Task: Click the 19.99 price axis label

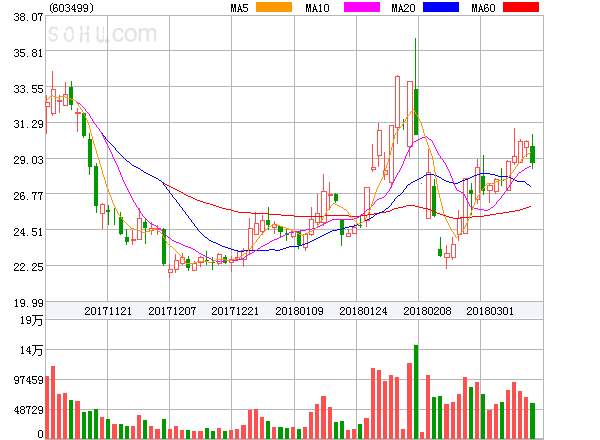Action: point(28,303)
